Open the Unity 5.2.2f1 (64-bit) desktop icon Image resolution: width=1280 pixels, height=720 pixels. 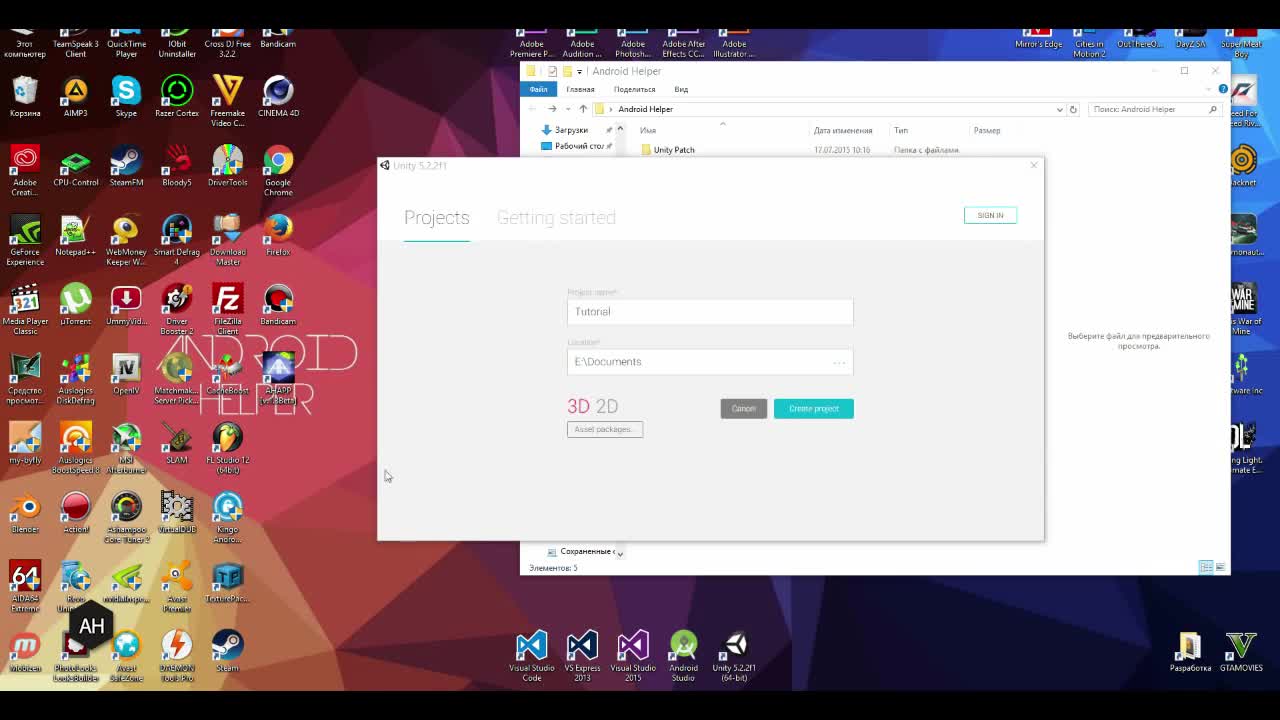[734, 656]
